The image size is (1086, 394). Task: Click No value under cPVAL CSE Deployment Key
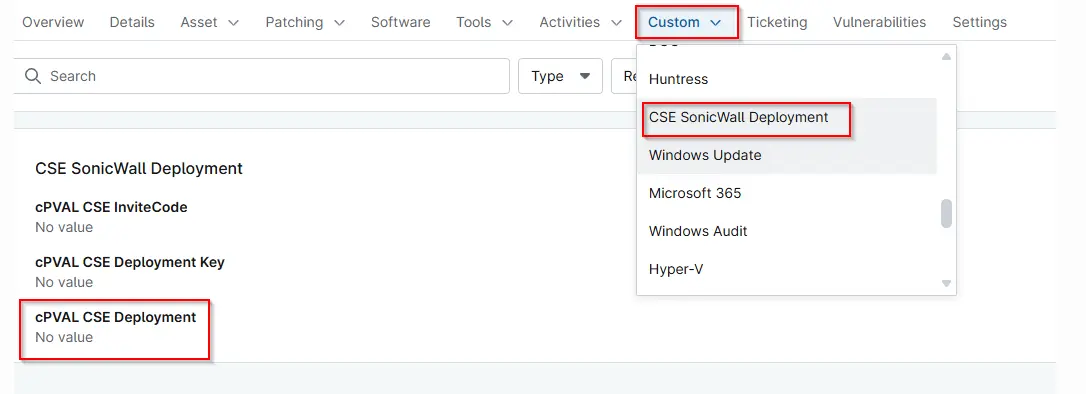click(64, 283)
